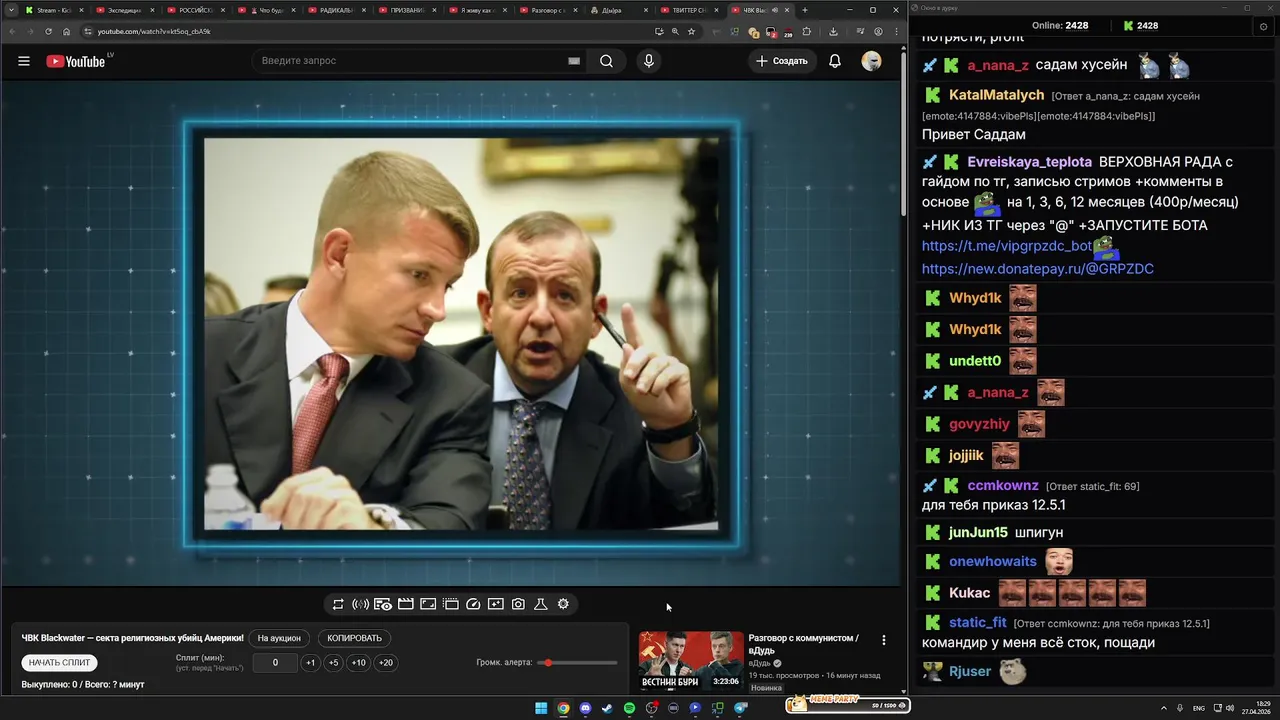The image size is (1280, 720).
Task: Click username KatalMatalych in chat
Action: coord(996,96)
